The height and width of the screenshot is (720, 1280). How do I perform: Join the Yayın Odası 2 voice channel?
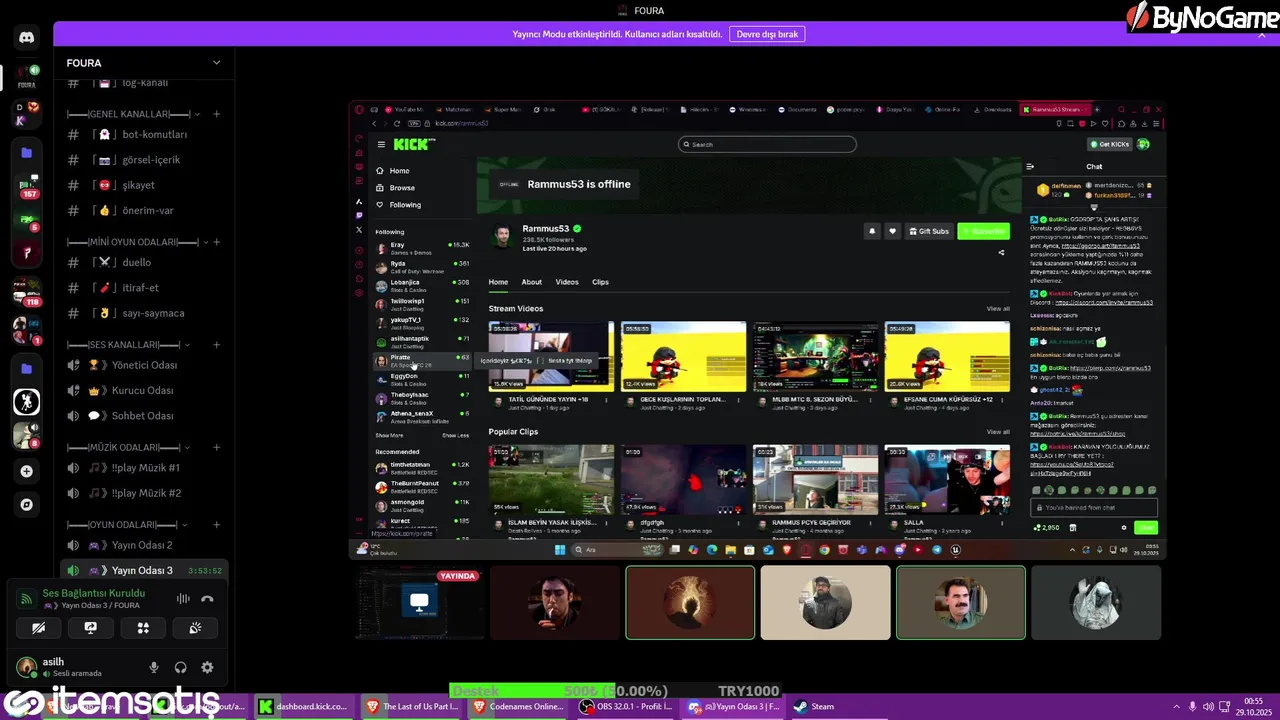(144, 545)
